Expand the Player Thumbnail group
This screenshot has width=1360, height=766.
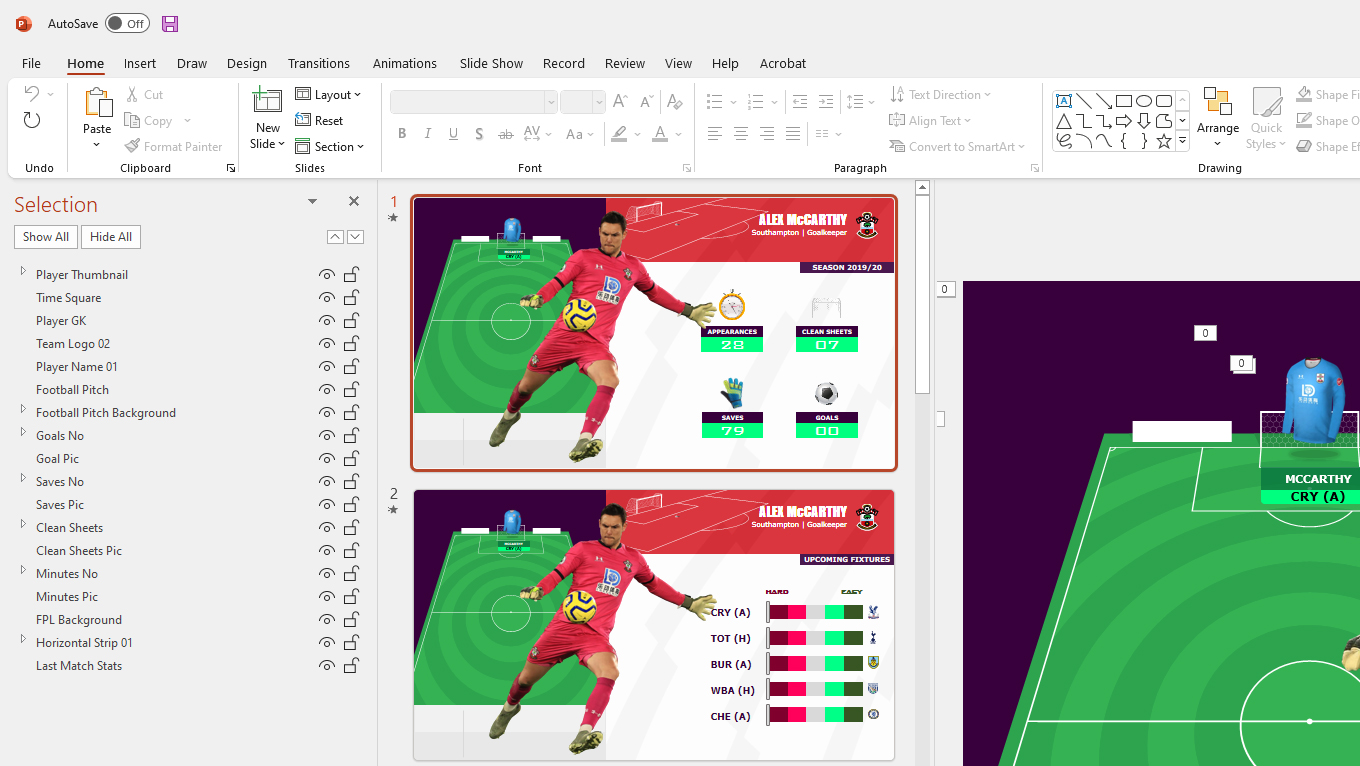[x=22, y=274]
